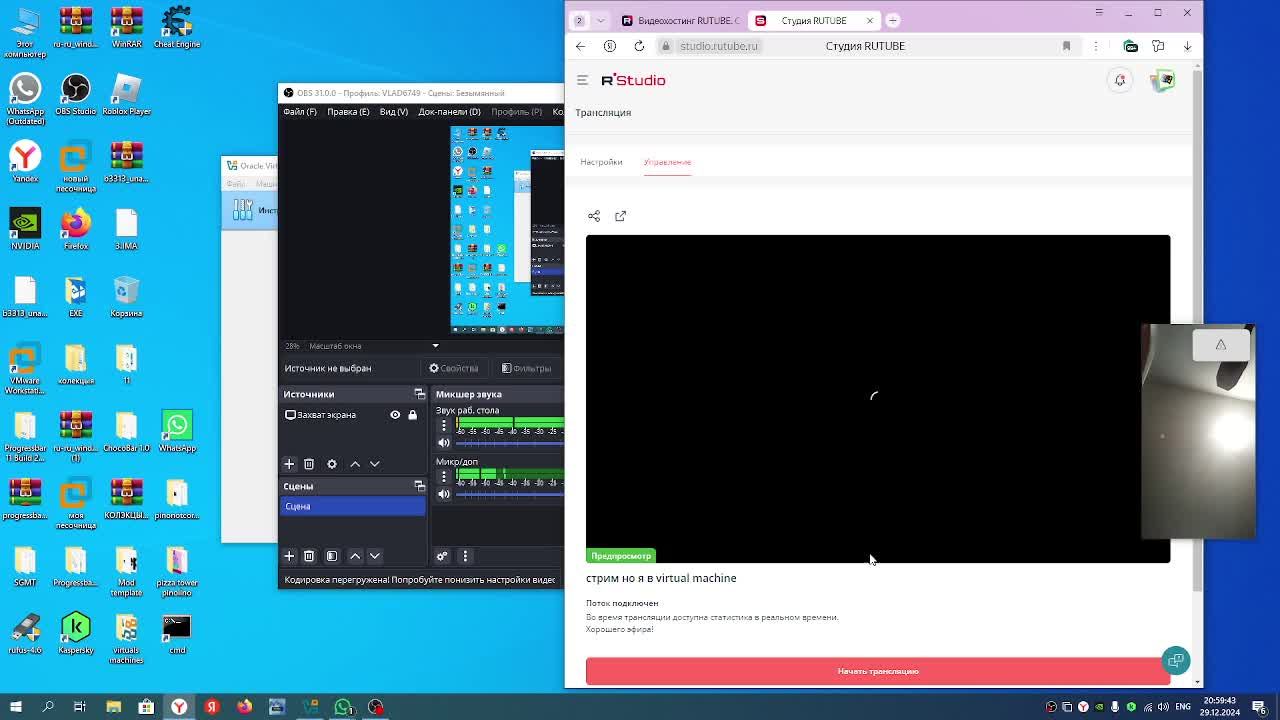Open support chat bubble icon
The image size is (1280, 720).
[x=1176, y=660]
